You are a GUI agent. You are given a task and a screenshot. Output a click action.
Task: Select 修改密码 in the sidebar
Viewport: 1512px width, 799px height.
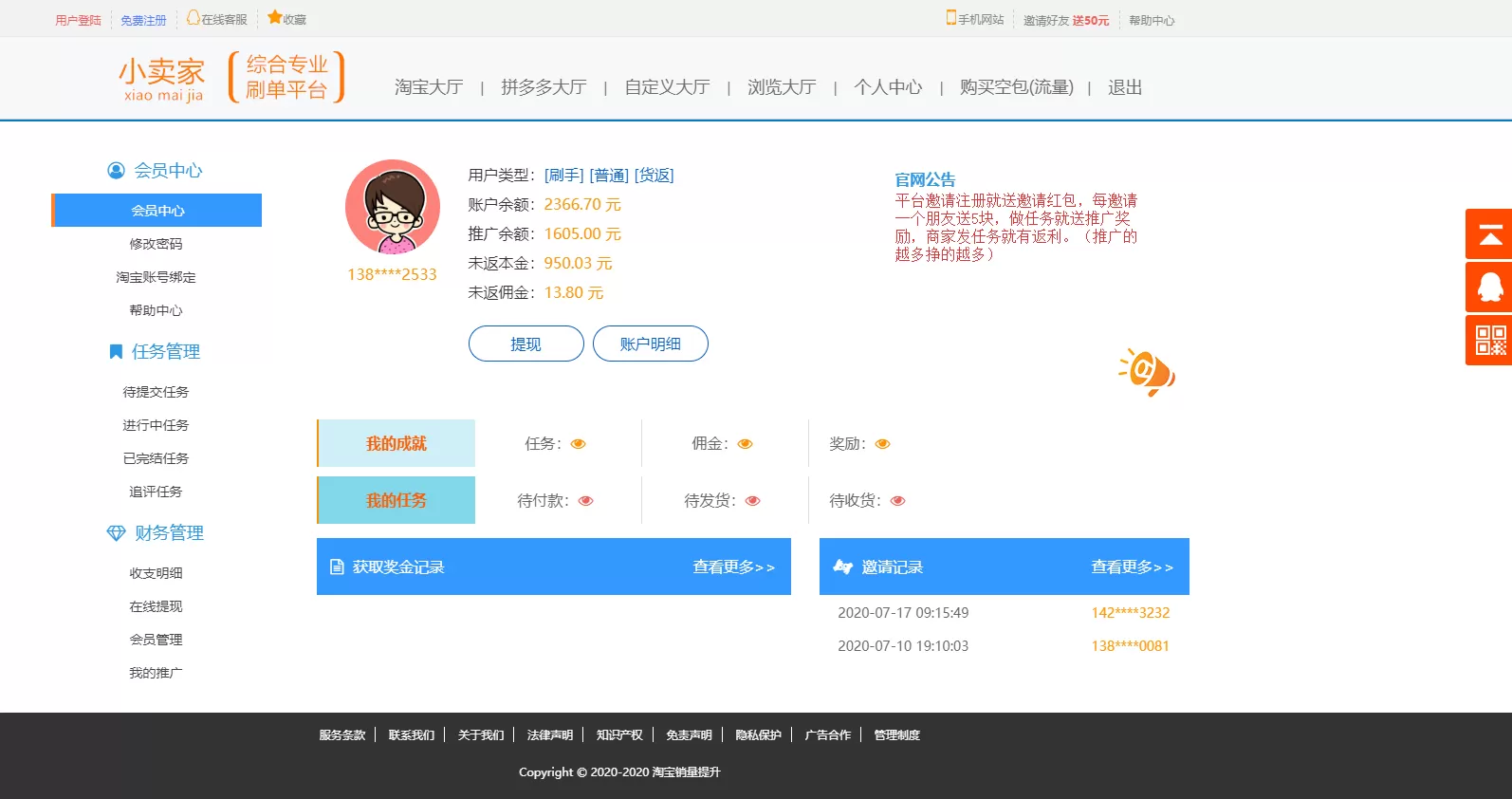(156, 244)
